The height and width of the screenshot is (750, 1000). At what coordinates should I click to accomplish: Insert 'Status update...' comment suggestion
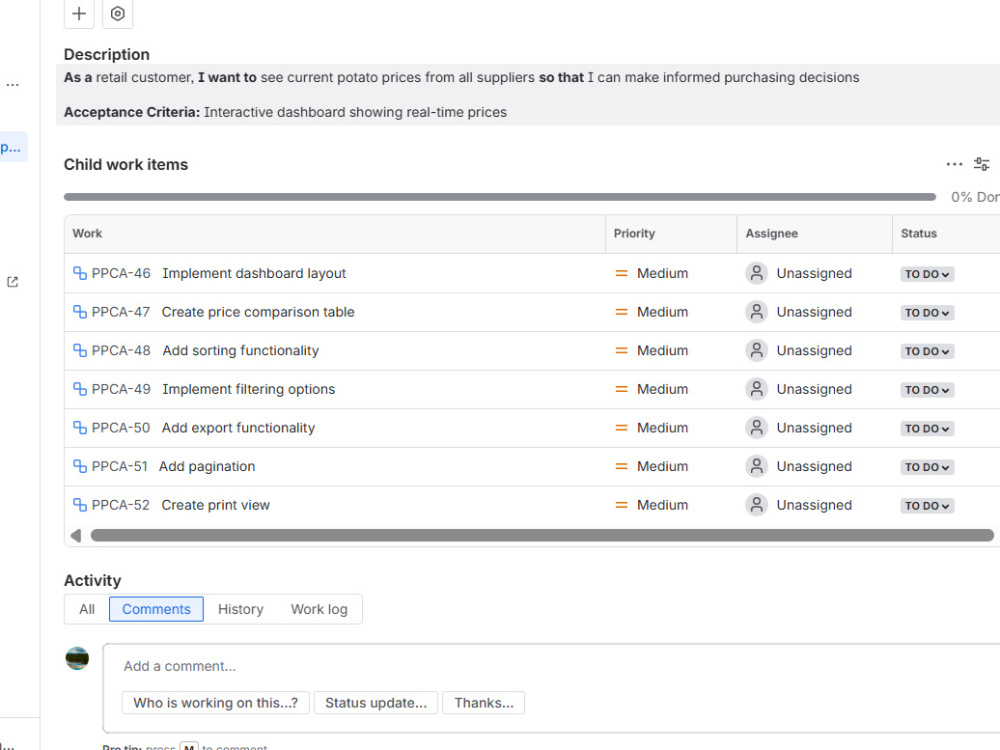click(x=376, y=703)
